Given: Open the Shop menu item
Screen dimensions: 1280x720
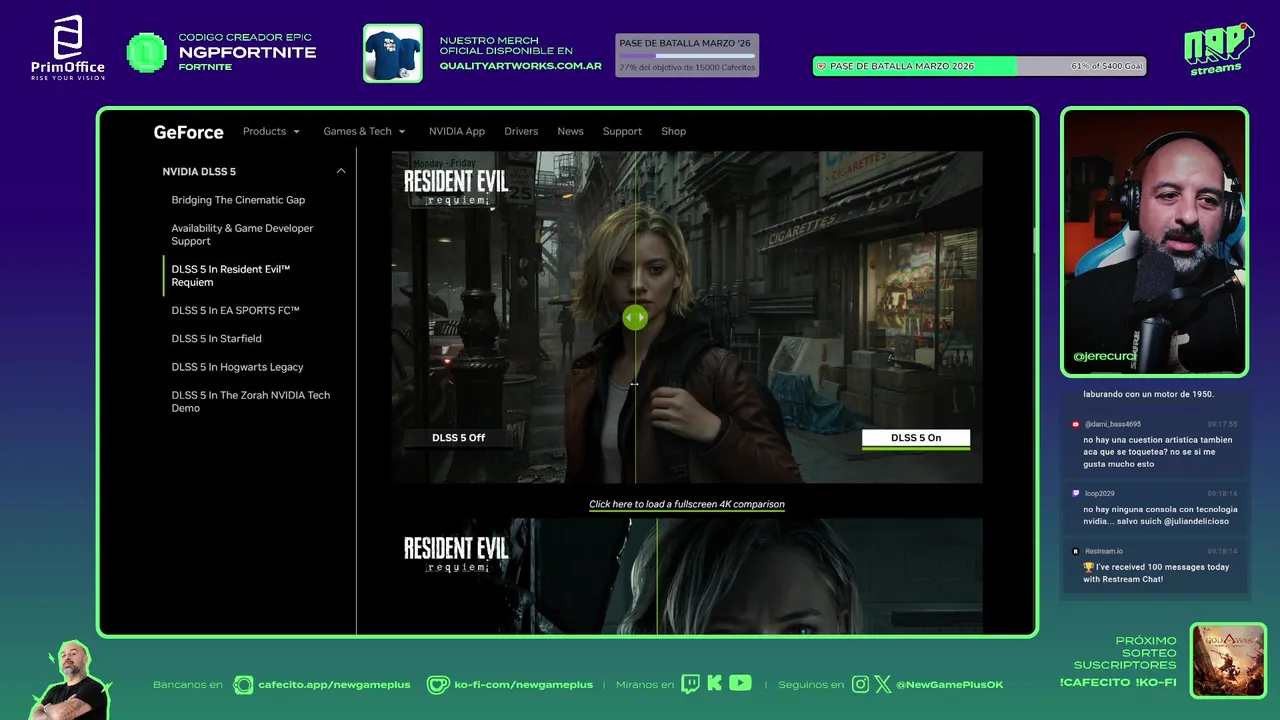Looking at the screenshot, I should click(674, 132).
